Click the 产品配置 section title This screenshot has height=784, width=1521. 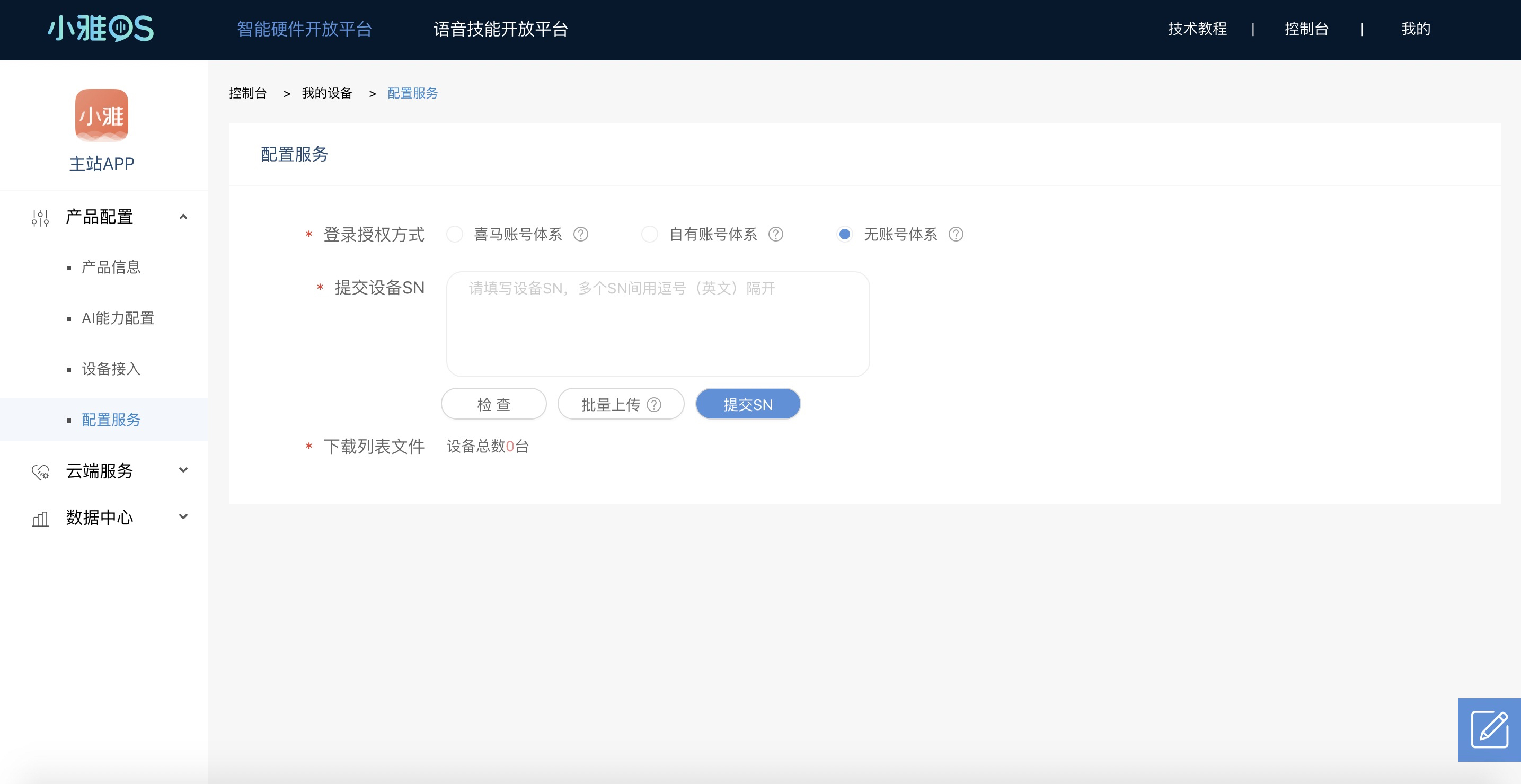pyautogui.click(x=99, y=217)
